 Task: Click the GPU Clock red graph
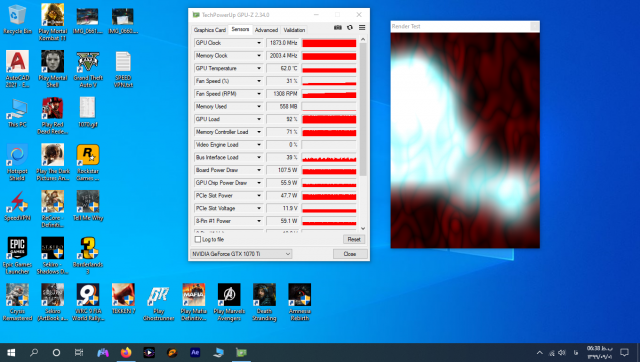click(329, 43)
